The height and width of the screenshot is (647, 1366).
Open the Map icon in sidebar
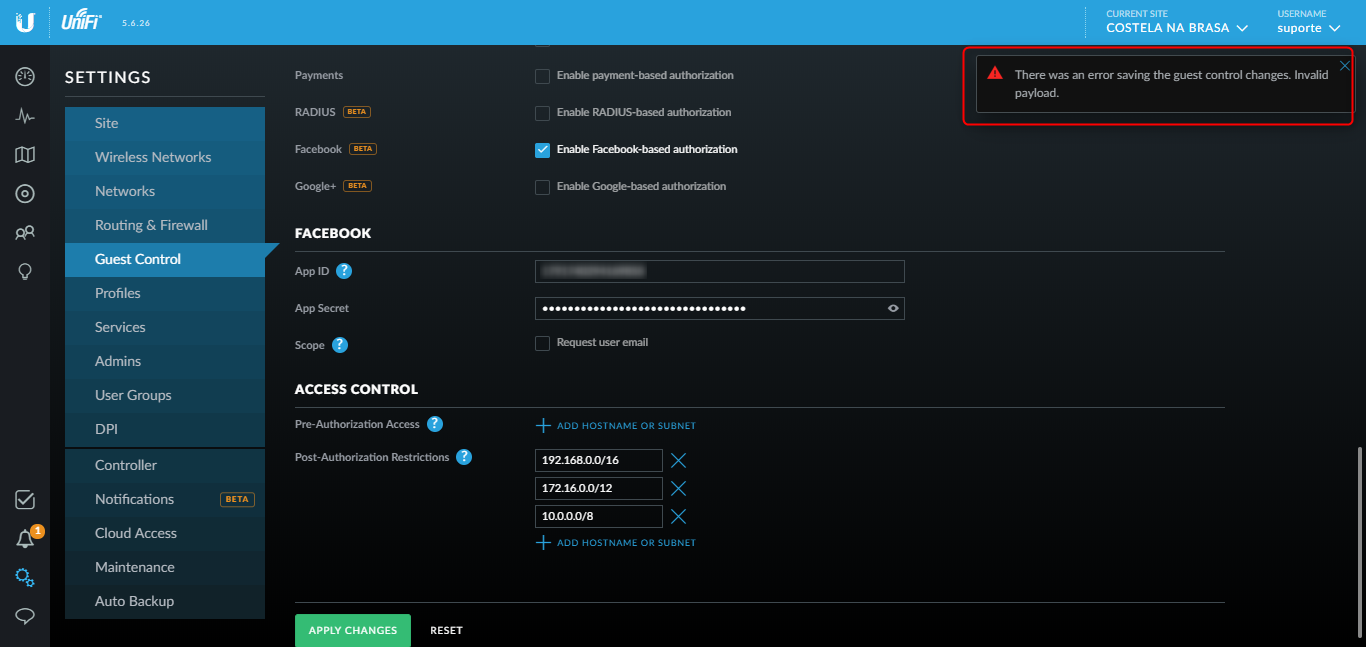coord(25,155)
